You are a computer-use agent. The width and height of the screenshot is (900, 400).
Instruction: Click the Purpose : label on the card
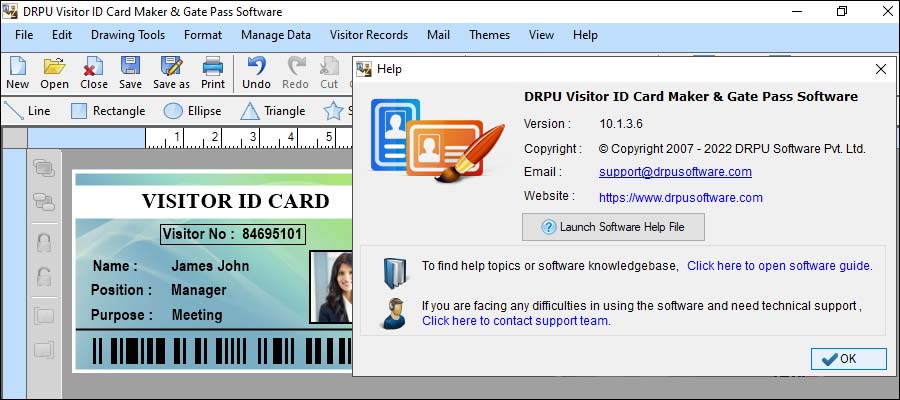point(122,314)
